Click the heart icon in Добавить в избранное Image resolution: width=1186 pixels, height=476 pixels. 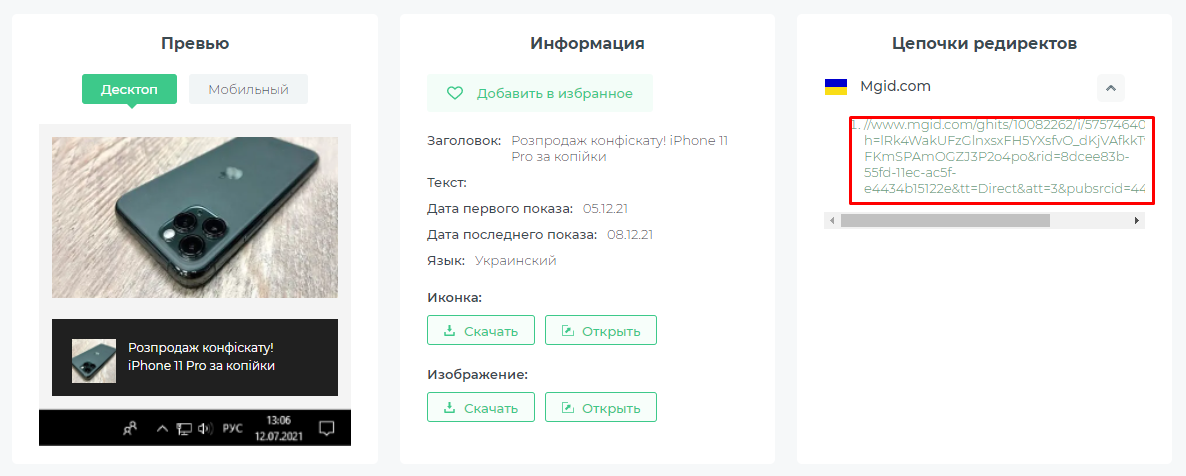[455, 94]
